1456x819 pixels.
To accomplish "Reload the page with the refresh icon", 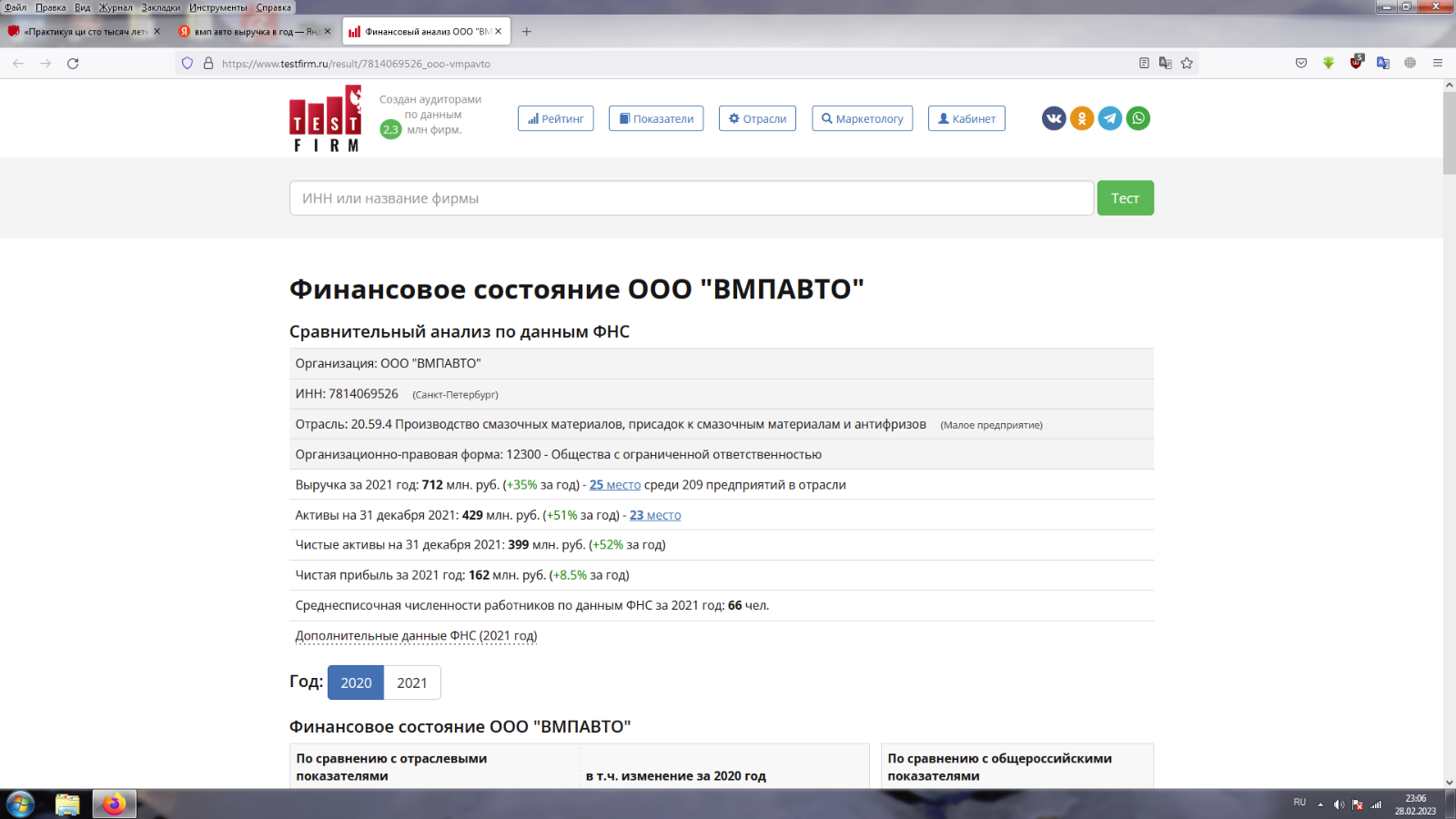I will tap(73, 64).
